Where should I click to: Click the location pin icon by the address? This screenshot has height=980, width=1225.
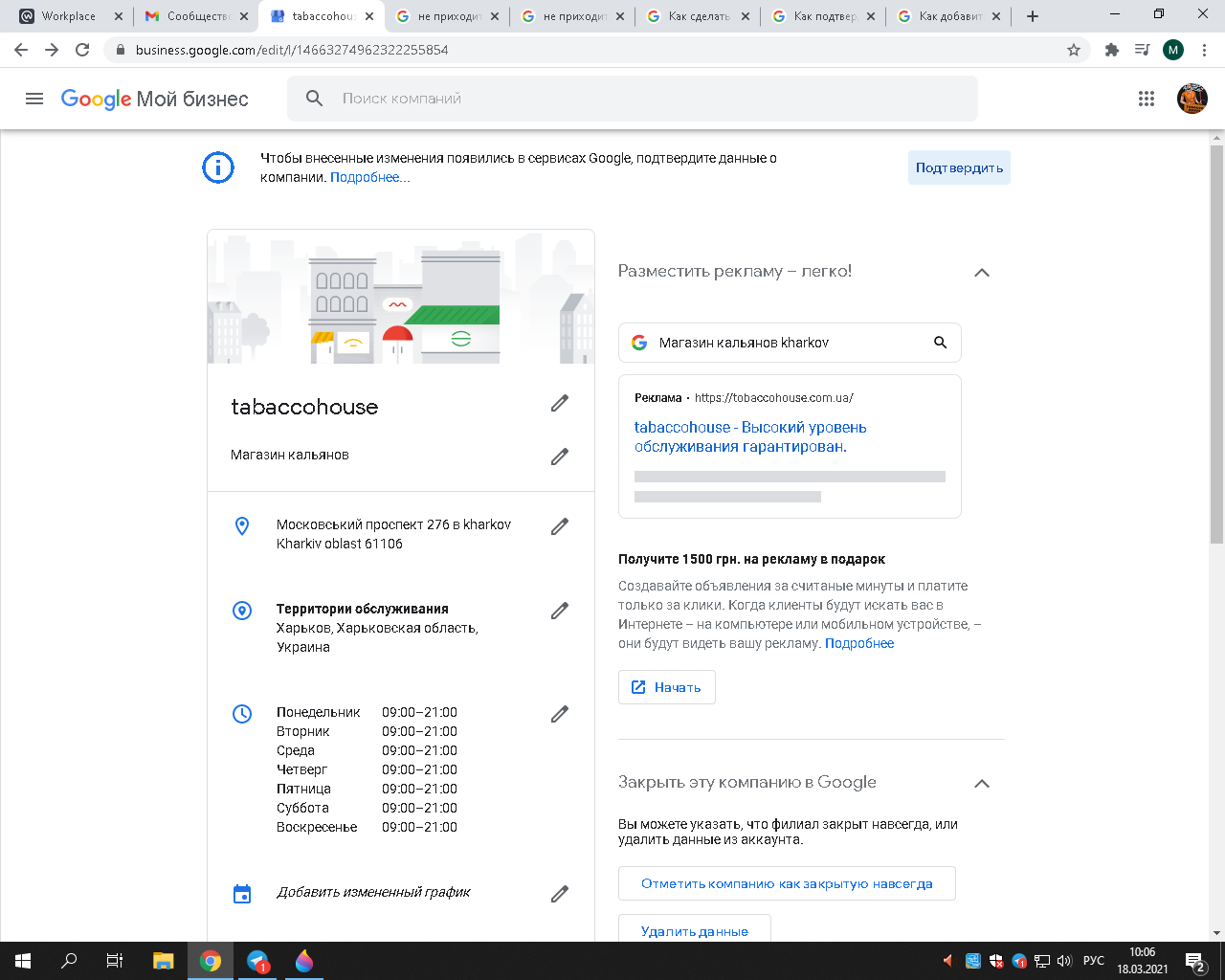click(x=242, y=525)
